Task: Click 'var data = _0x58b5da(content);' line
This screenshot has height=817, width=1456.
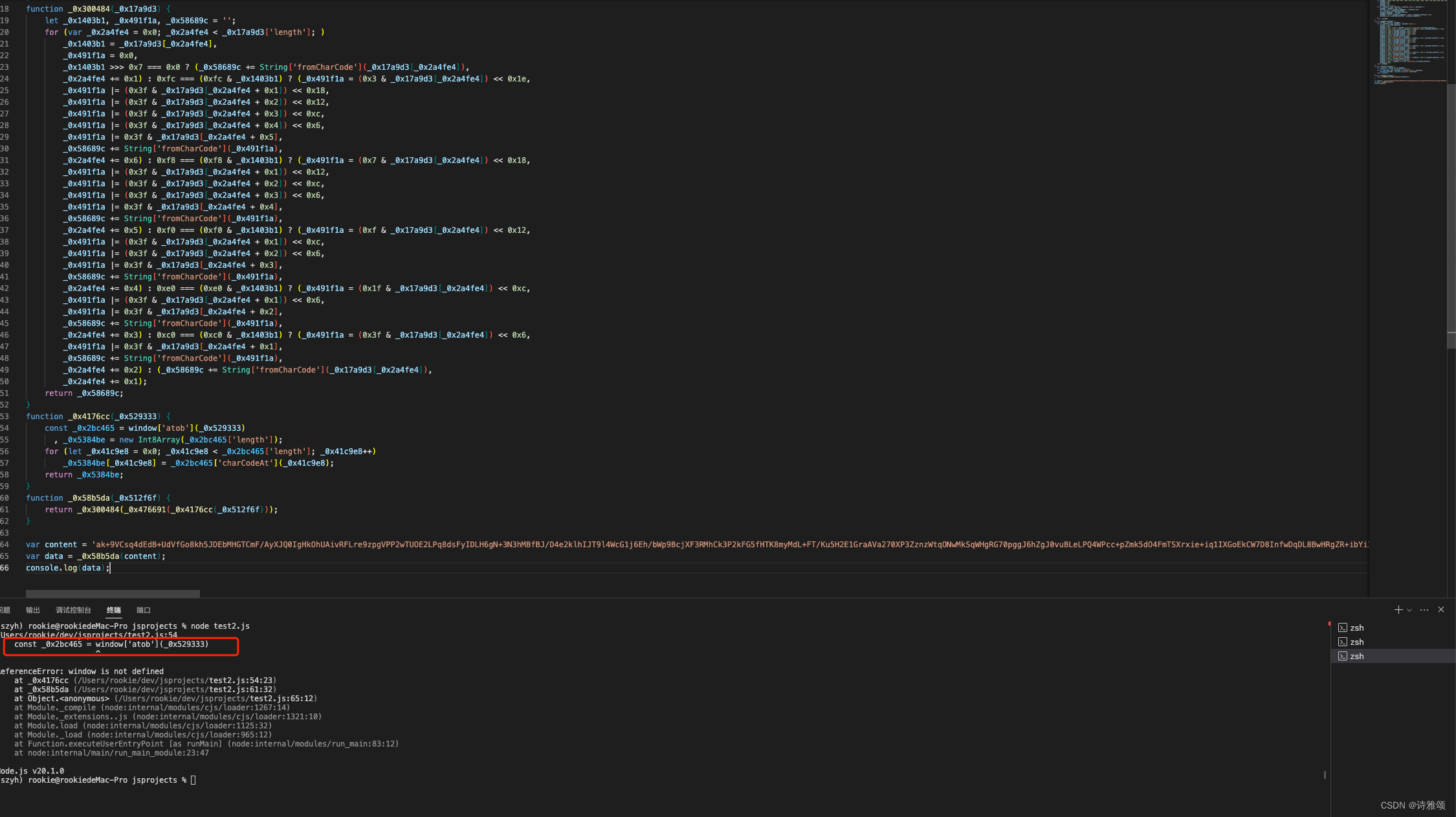Action: pyautogui.click(x=96, y=556)
